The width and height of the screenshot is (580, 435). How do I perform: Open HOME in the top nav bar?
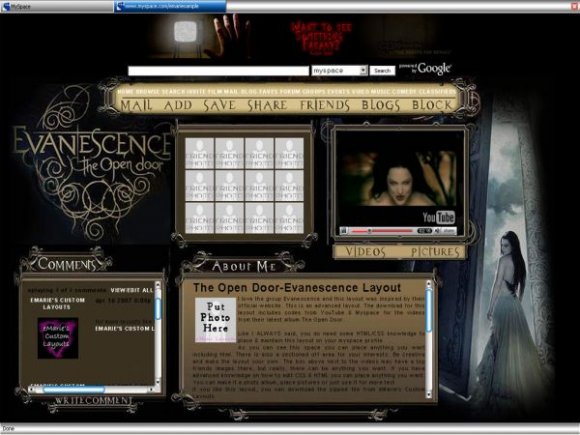click(125, 91)
